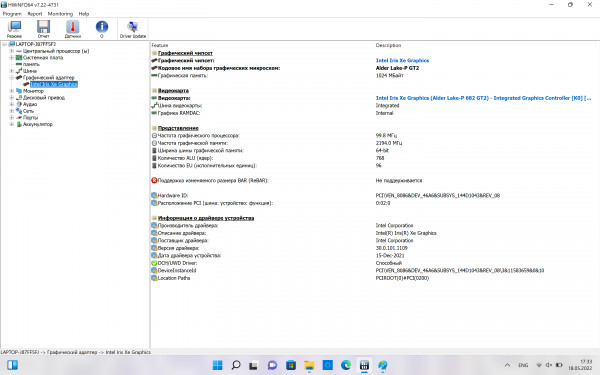Select the LAPTOP root computer item

pos(36,44)
